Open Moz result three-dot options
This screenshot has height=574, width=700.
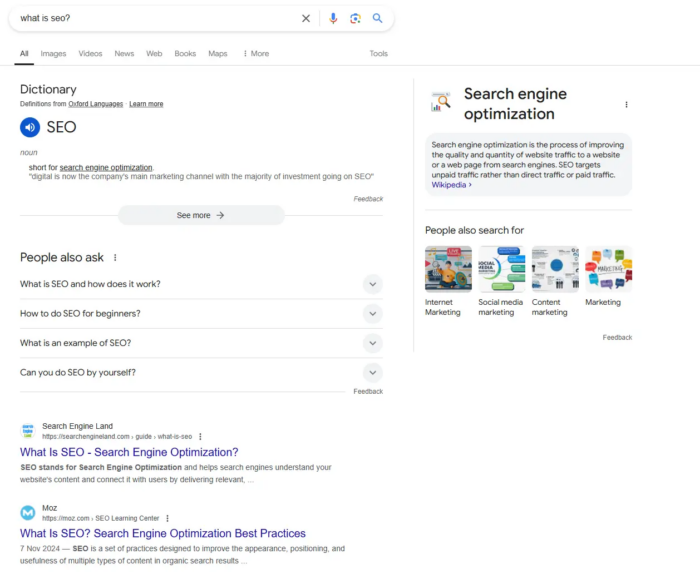pyautogui.click(x=167, y=518)
